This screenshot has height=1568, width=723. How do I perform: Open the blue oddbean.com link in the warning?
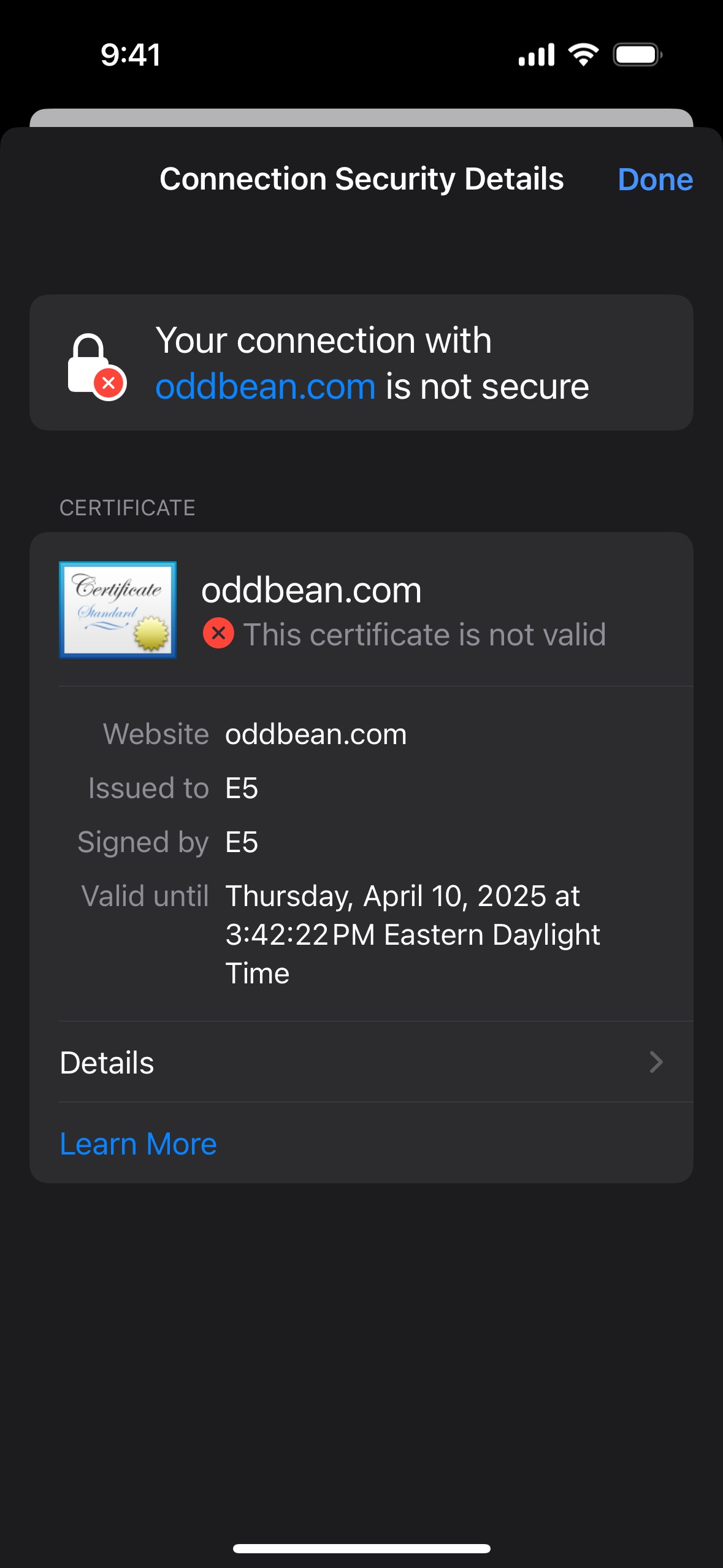[265, 387]
